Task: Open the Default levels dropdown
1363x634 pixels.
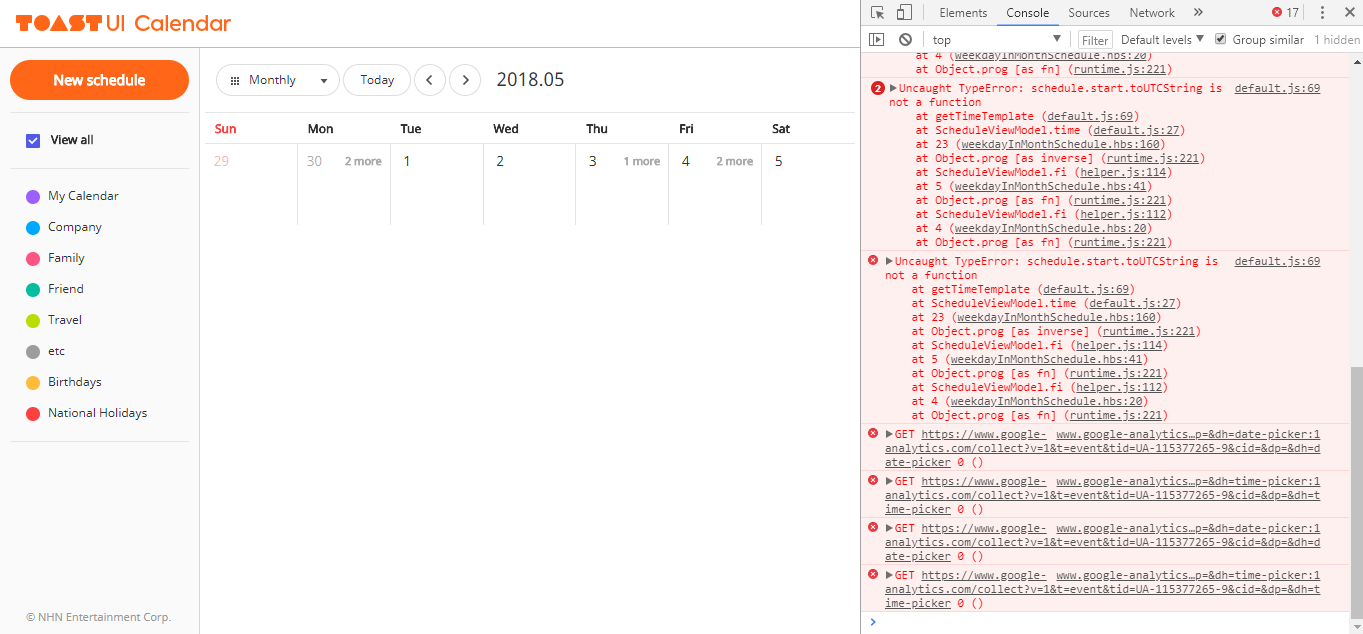Action: click(x=1159, y=38)
